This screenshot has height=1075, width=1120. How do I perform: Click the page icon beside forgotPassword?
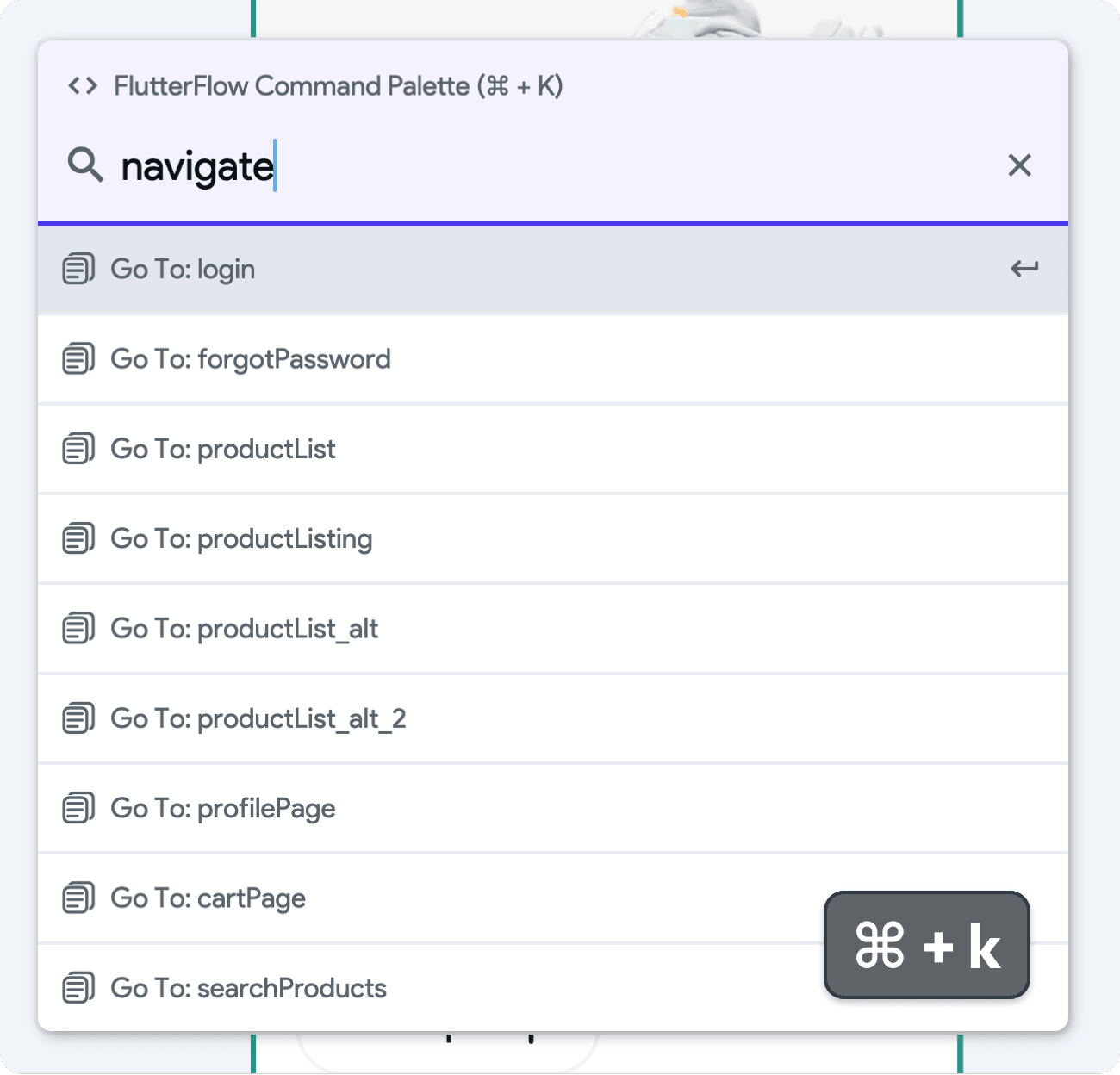78,359
